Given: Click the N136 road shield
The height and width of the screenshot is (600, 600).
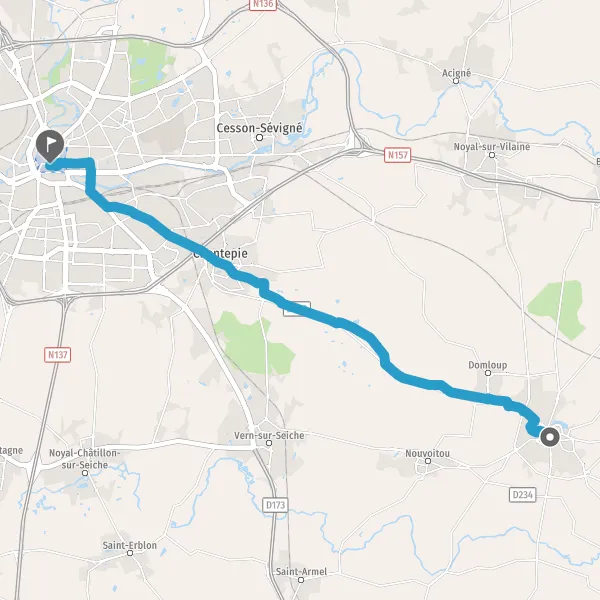Looking at the screenshot, I should point(263,4).
